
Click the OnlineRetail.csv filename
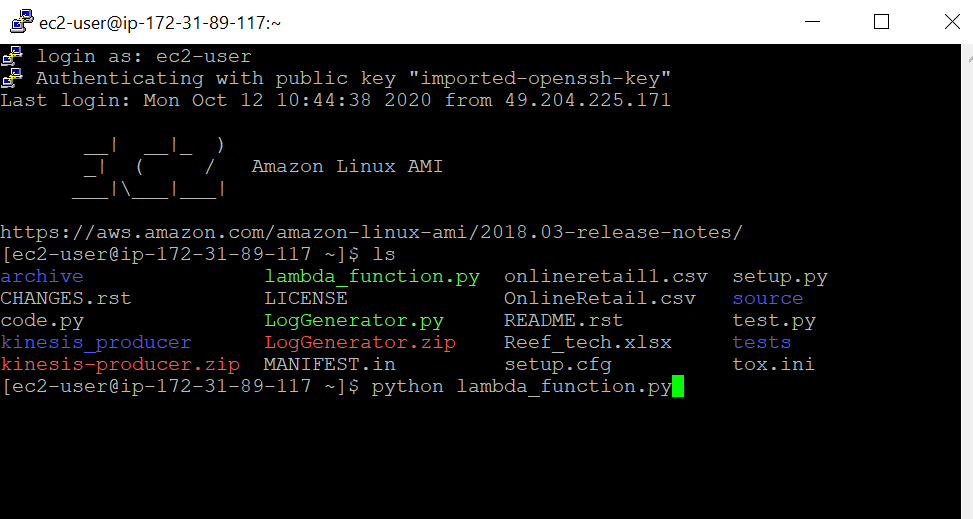click(x=599, y=298)
